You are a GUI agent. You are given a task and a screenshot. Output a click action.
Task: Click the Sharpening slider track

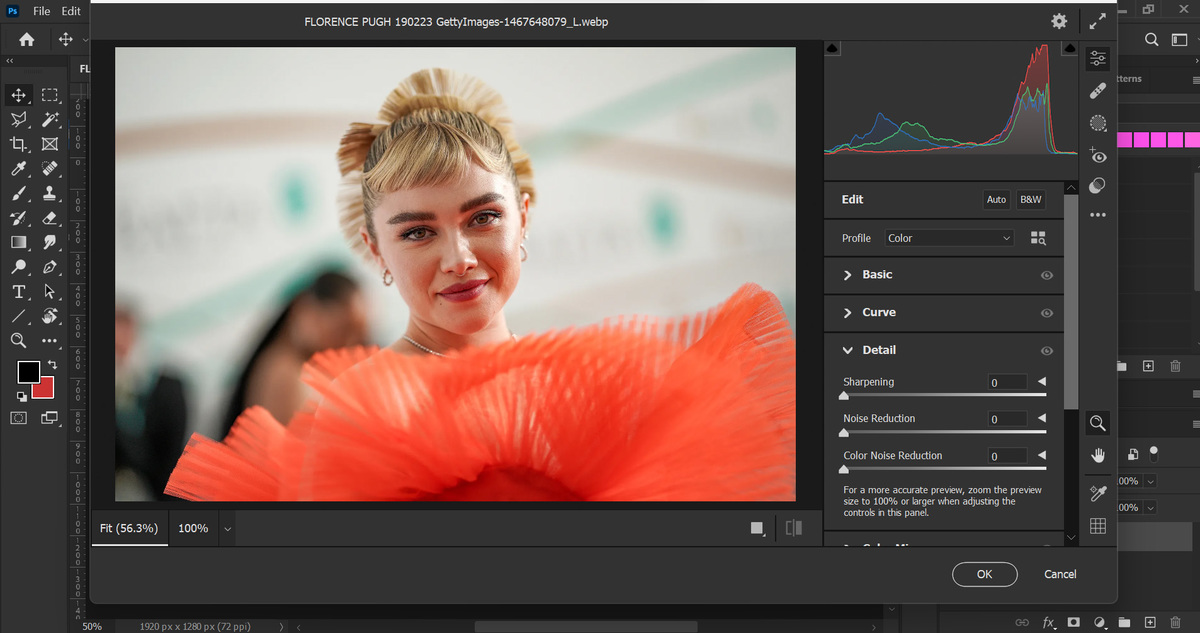[x=944, y=396]
